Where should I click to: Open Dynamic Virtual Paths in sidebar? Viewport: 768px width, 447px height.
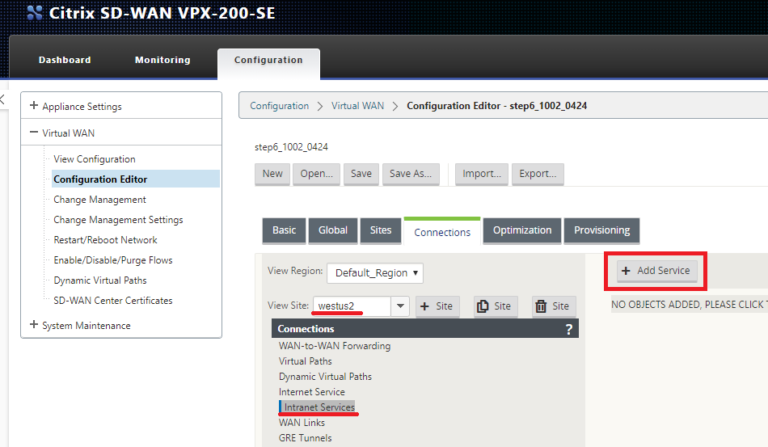pyautogui.click(x=100, y=281)
